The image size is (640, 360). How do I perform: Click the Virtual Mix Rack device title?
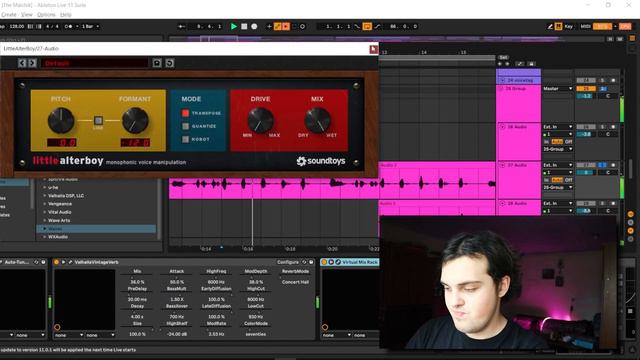click(360, 262)
